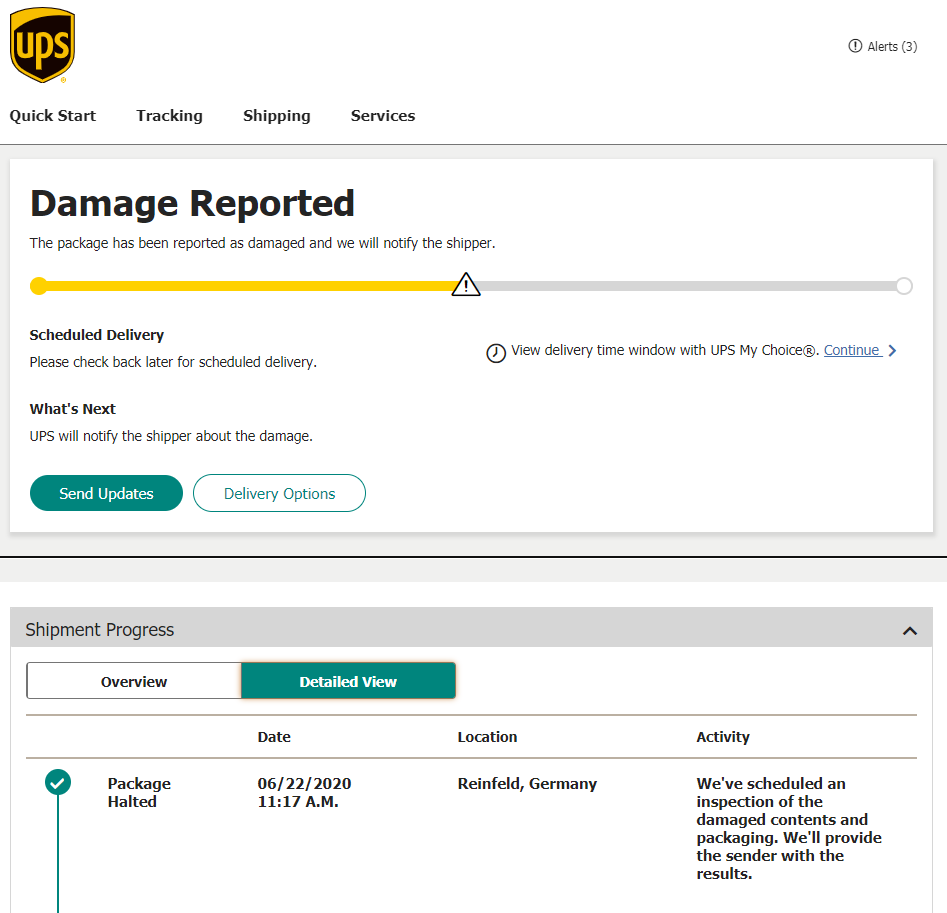Click the Reinfeld, Germany location

[527, 783]
